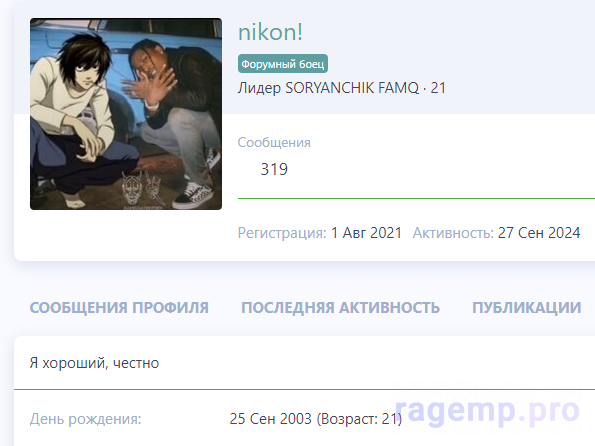Open the Последняя активность tab
This screenshot has width=595, height=446.
pos(340,307)
